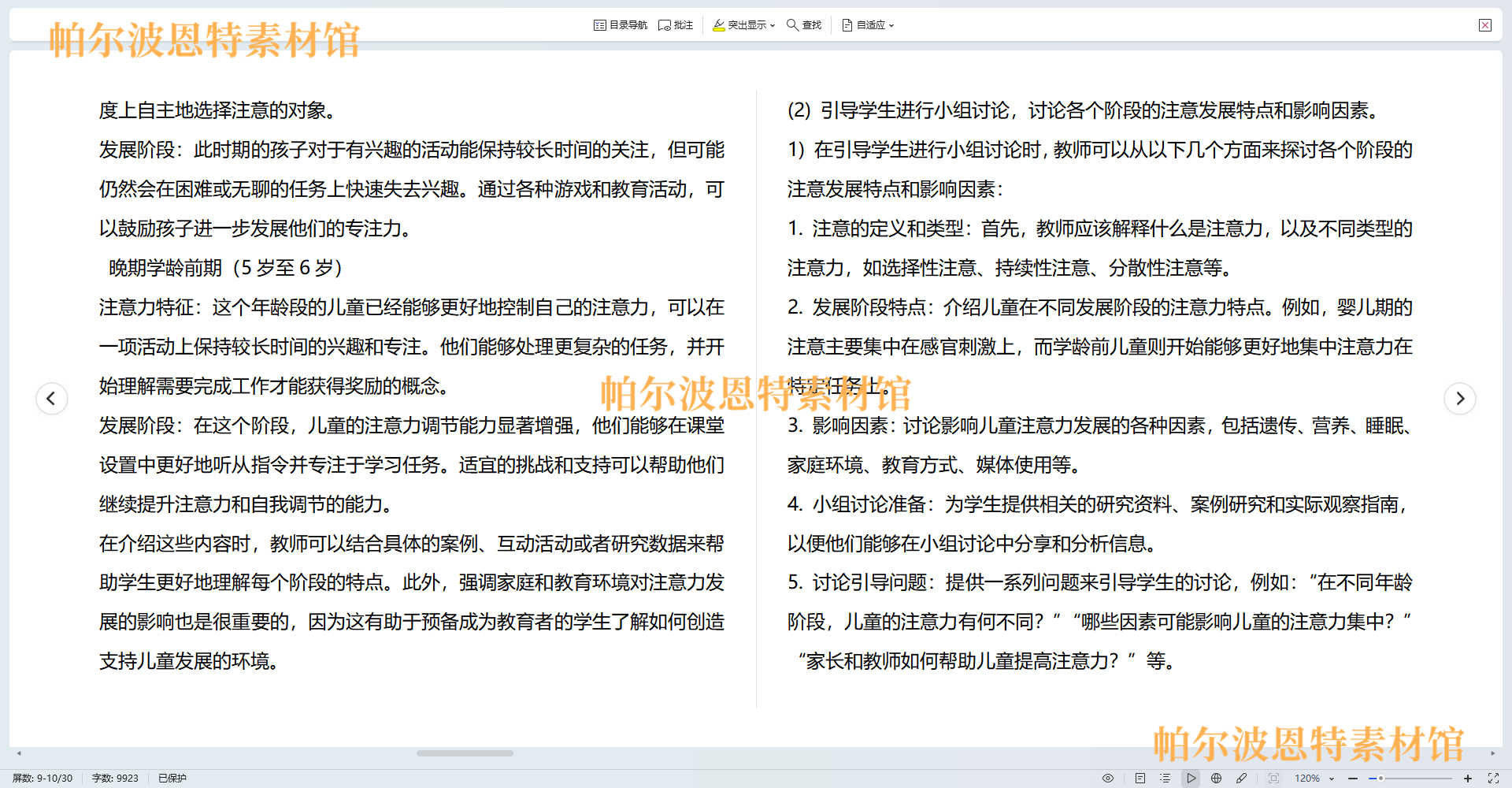Enter full screen with the expand icon
This screenshot has width=1512, height=788.
pos(1493,778)
